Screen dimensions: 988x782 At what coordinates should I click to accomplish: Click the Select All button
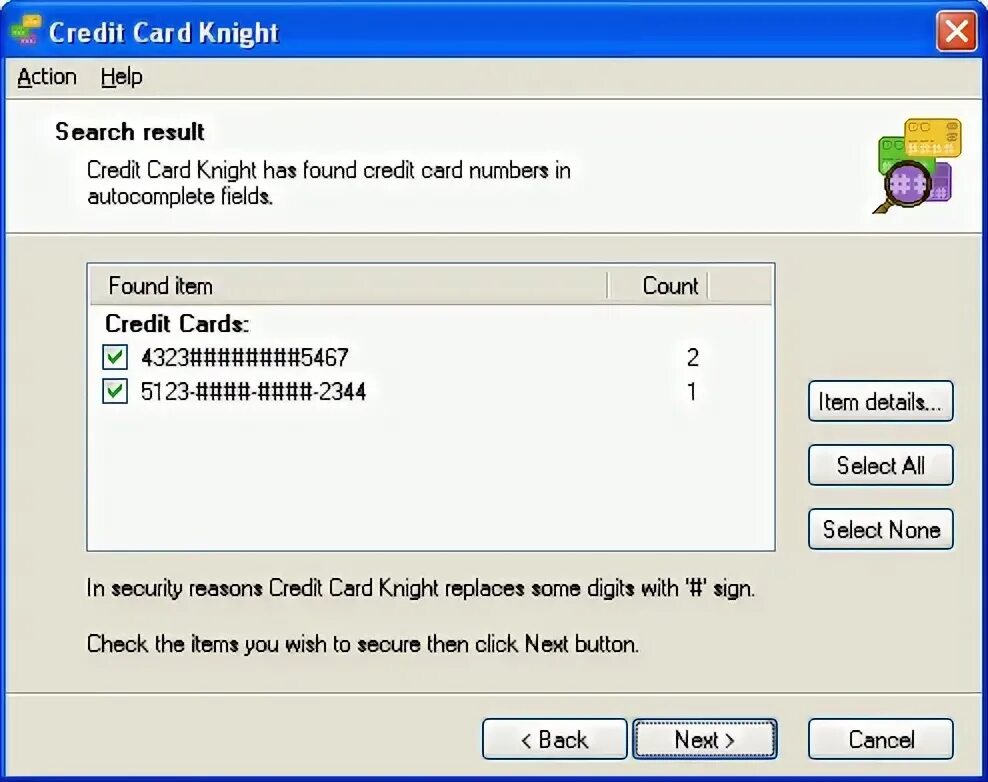880,466
